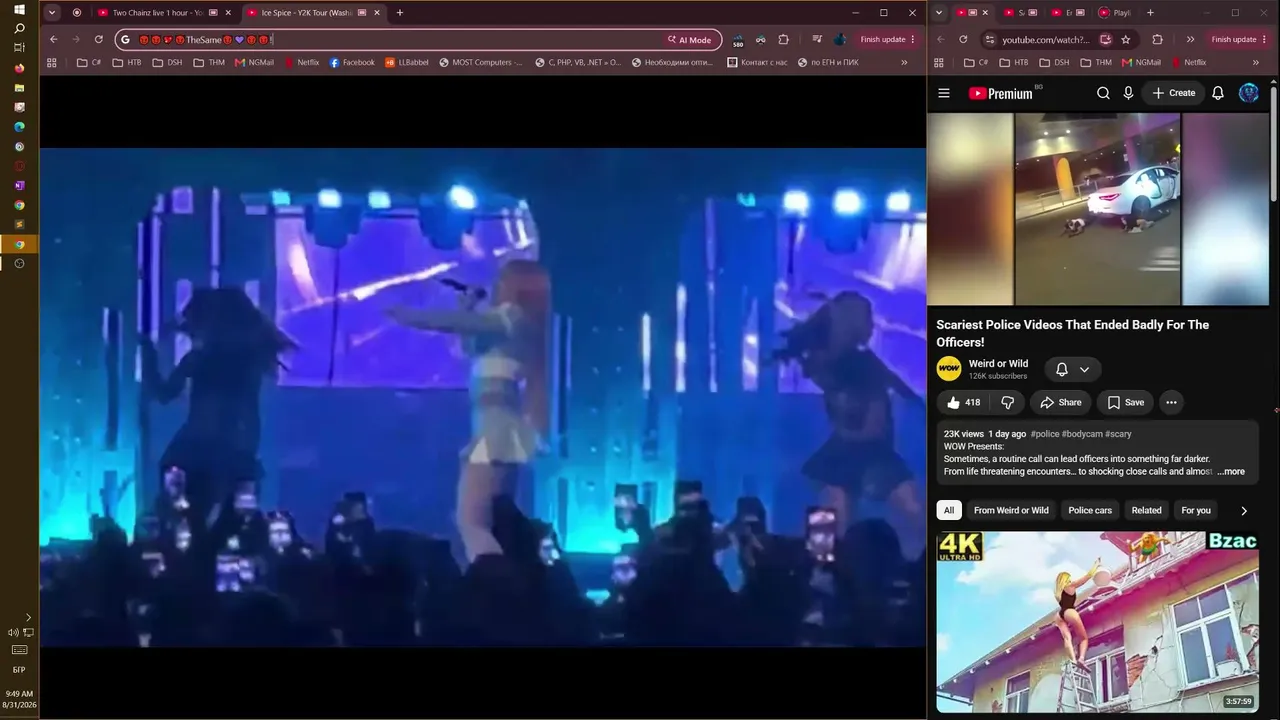Open the Weird or Wild channel name link
This screenshot has width=1280, height=720.
click(998, 364)
